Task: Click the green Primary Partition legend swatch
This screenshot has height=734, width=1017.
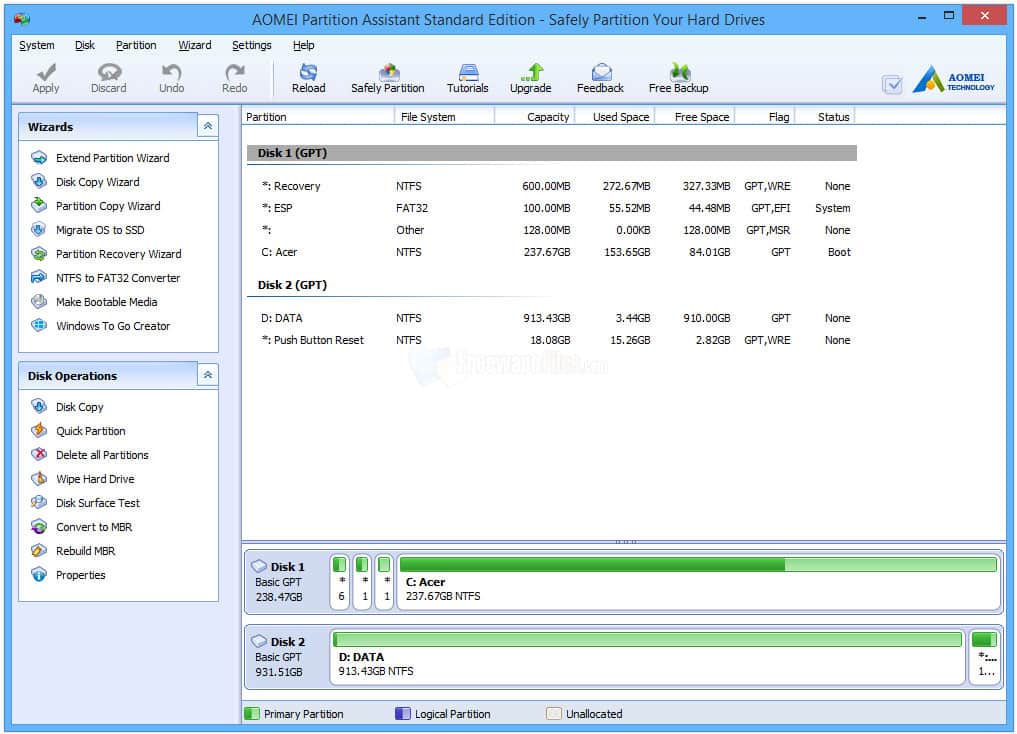Action: click(250, 714)
